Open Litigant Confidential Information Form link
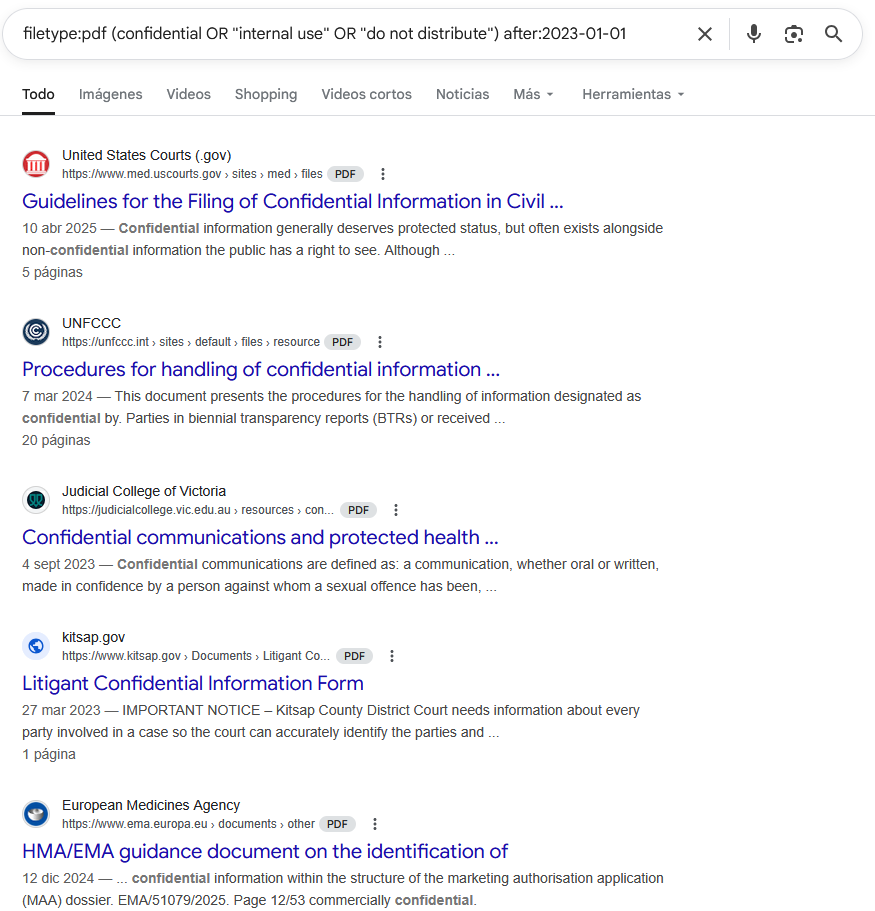 [x=193, y=684]
